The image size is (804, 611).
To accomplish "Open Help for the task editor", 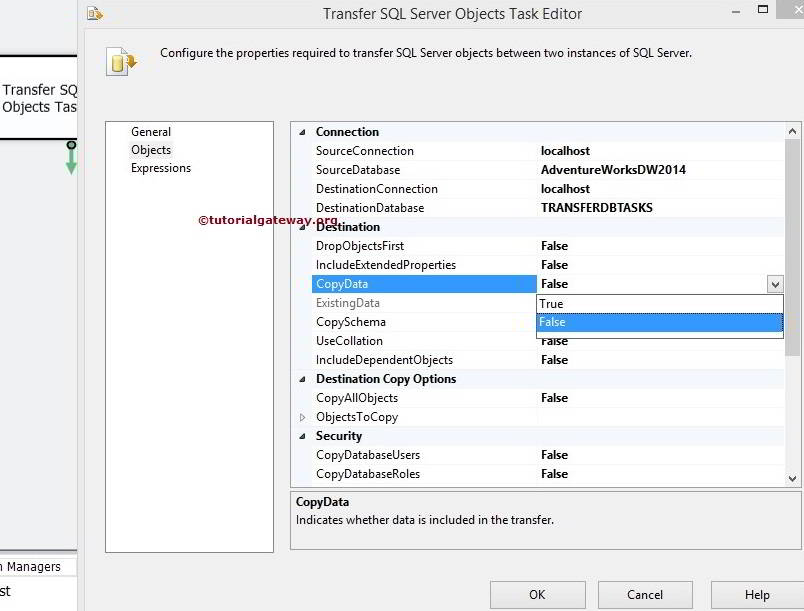I will (757, 594).
